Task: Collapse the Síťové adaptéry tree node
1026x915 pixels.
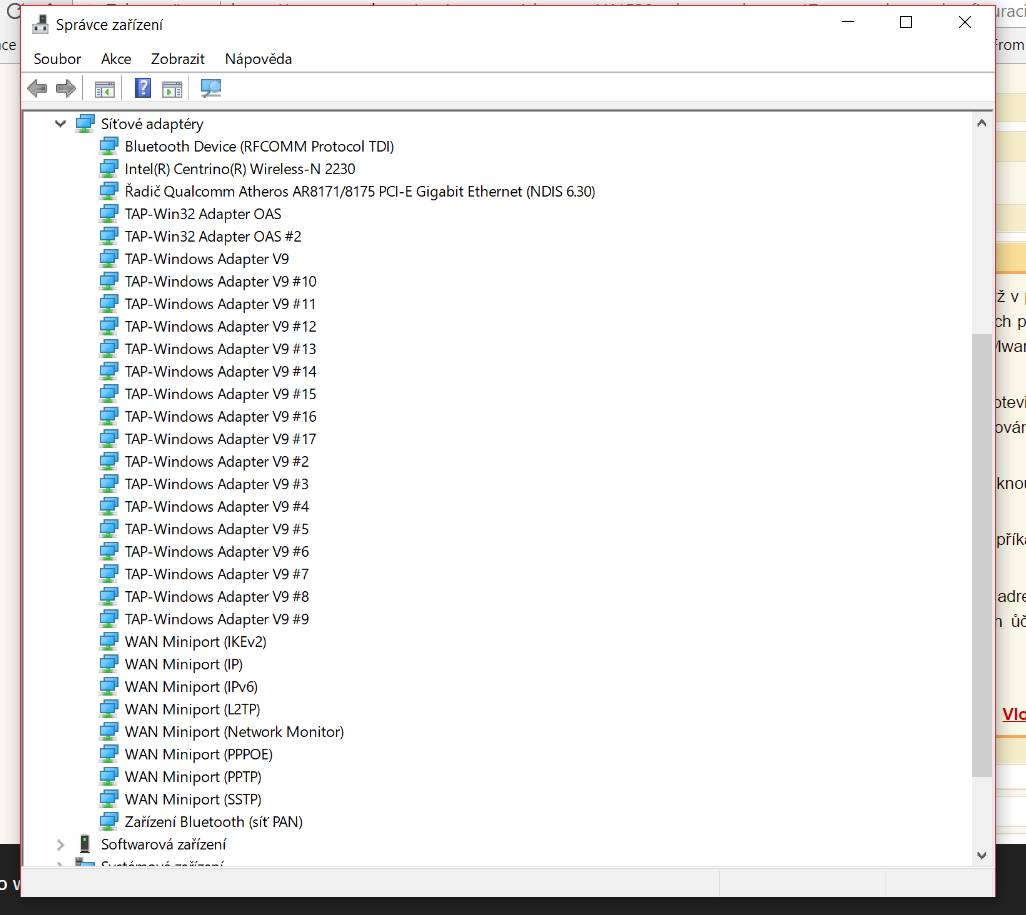Action: (60, 123)
